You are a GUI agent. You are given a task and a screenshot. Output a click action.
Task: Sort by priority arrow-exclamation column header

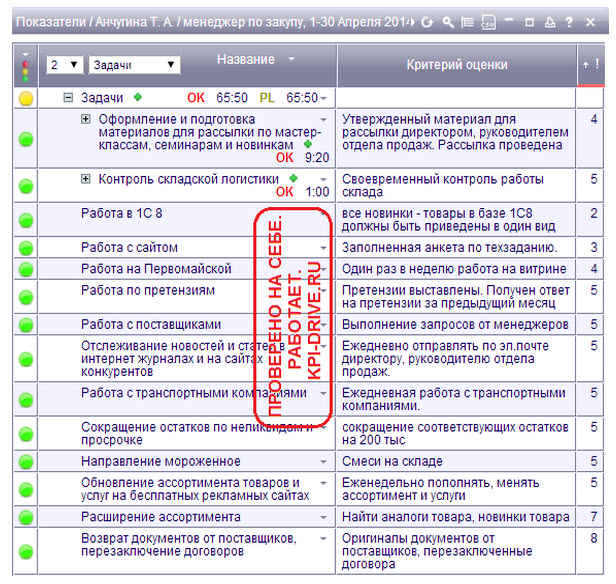pyautogui.click(x=590, y=65)
